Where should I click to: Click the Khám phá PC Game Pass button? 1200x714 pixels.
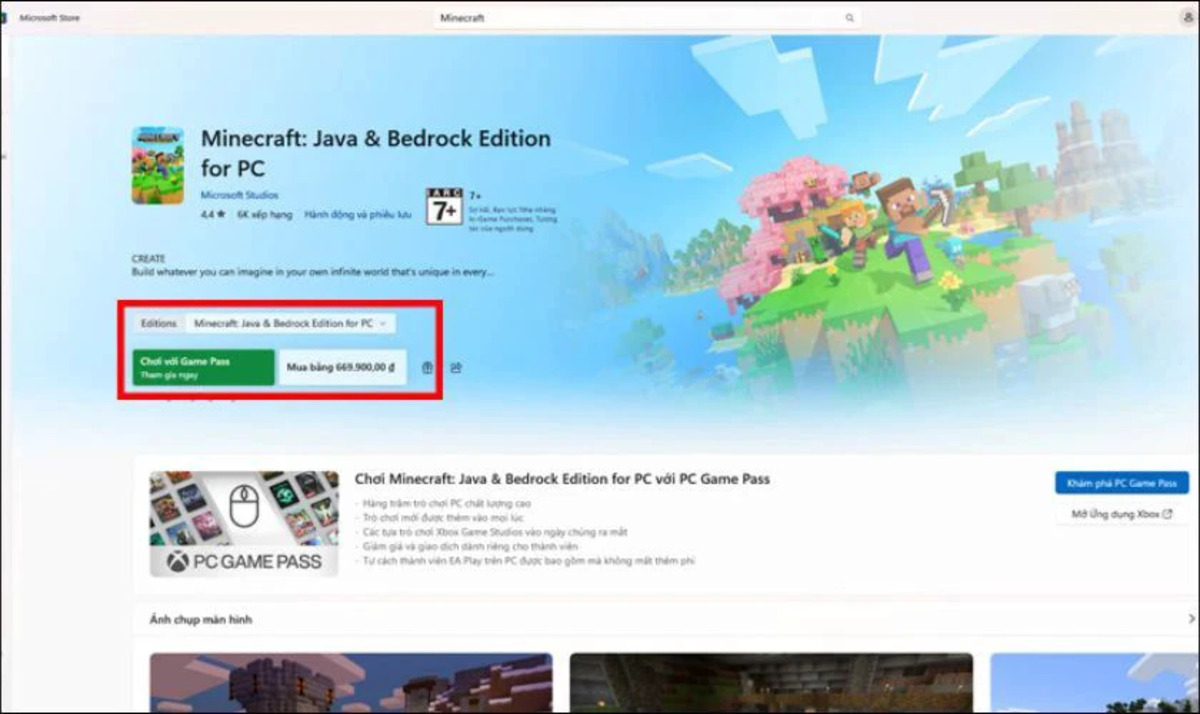click(x=1121, y=482)
